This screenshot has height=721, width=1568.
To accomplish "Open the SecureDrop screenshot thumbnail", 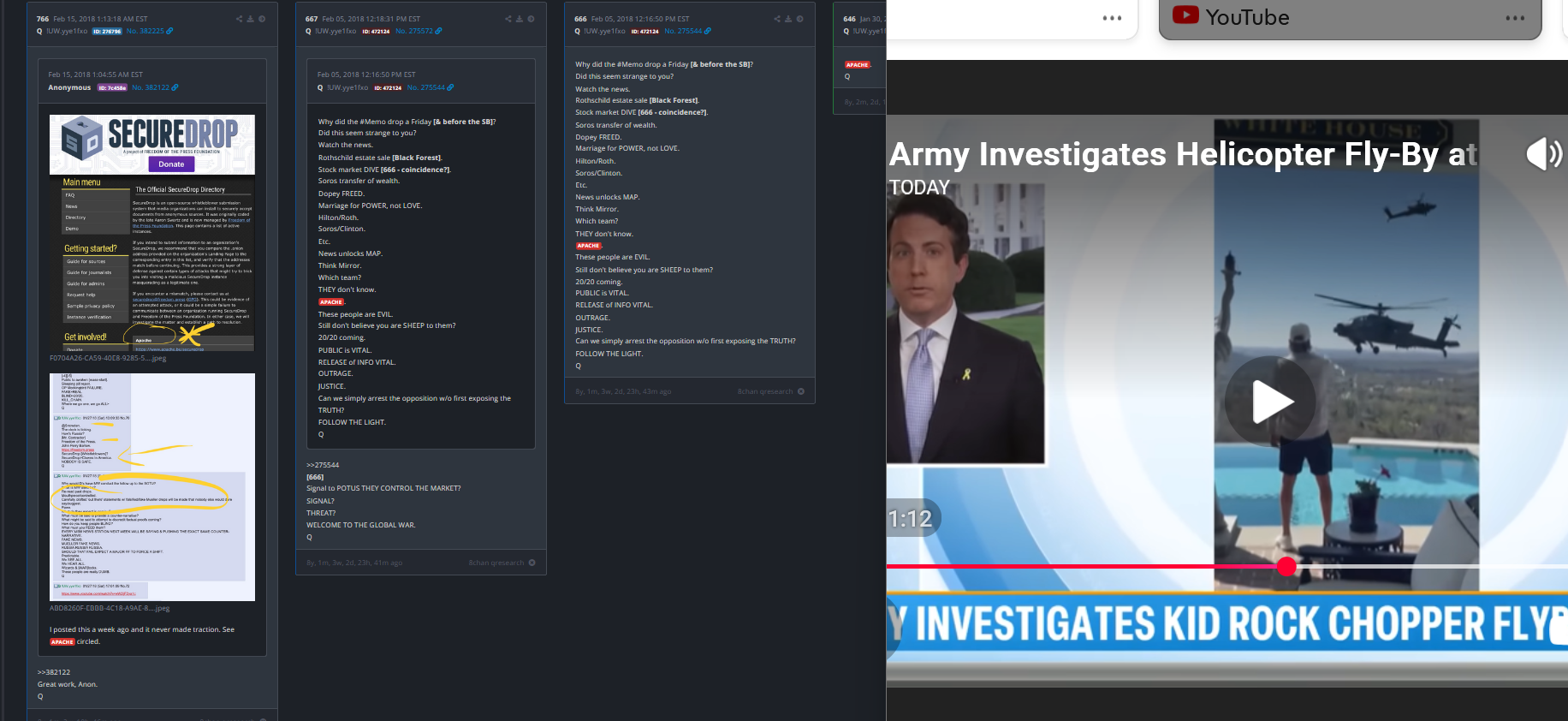I will [152, 233].
